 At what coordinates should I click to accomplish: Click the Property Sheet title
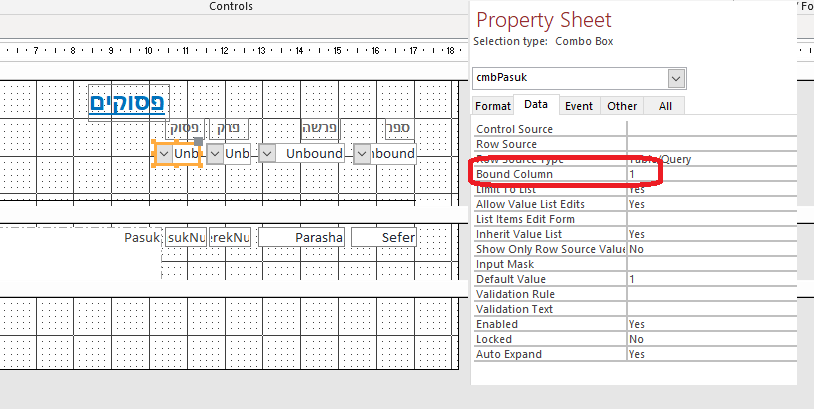click(544, 20)
